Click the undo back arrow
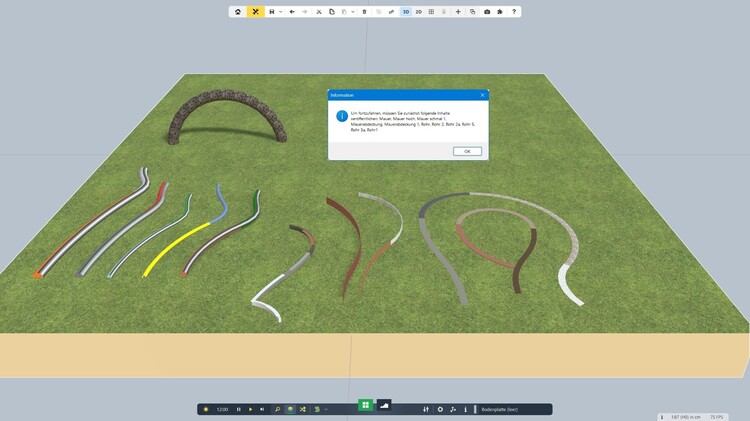The width and height of the screenshot is (750, 421). click(292, 11)
